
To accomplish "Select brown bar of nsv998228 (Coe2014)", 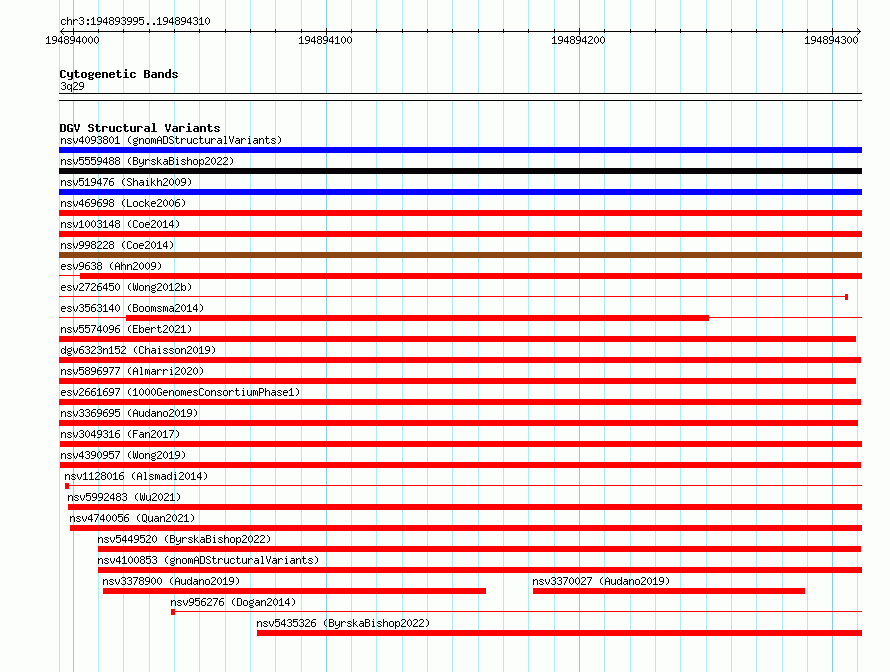I will coord(460,255).
